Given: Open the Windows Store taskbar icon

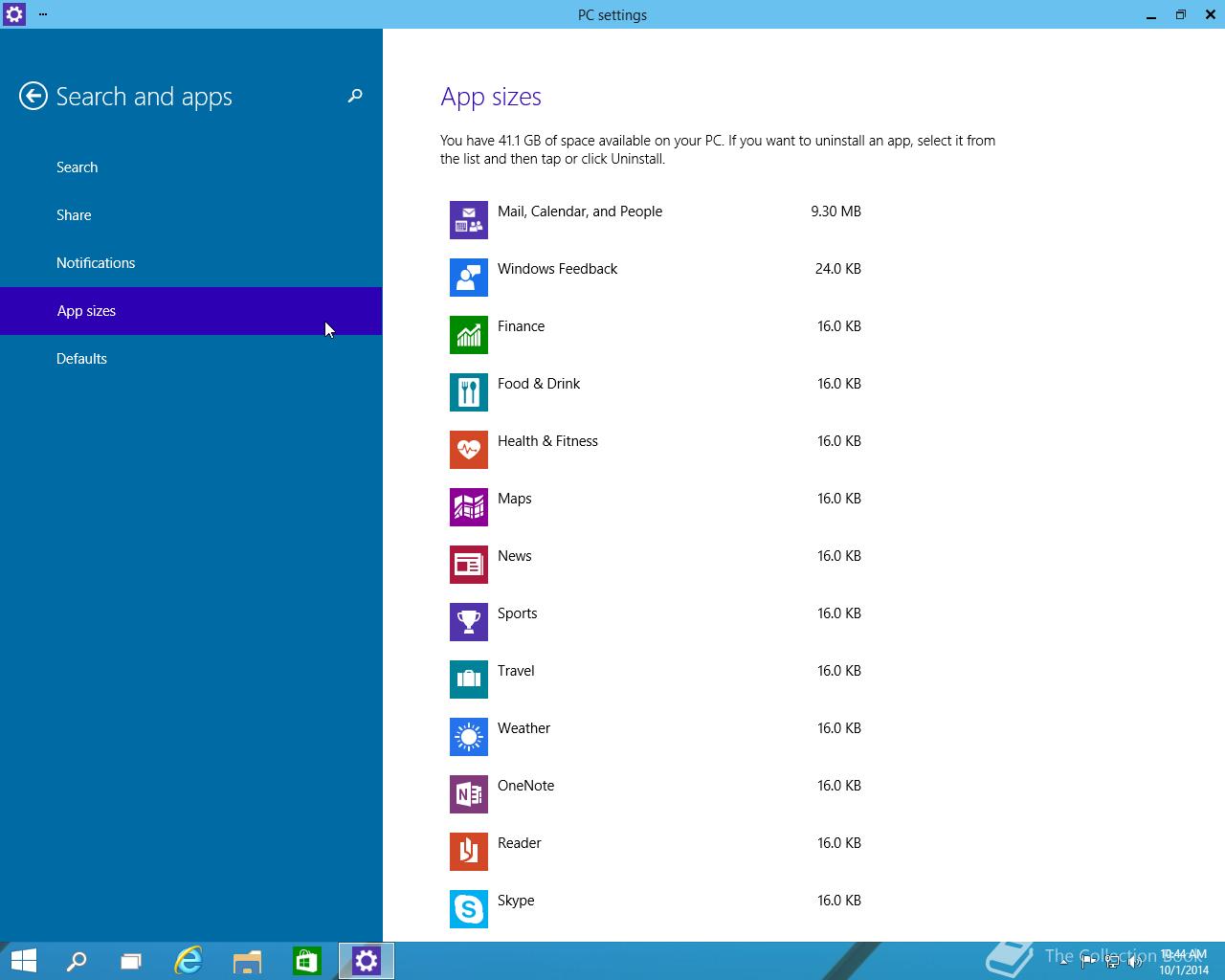Looking at the screenshot, I should pyautogui.click(x=307, y=961).
